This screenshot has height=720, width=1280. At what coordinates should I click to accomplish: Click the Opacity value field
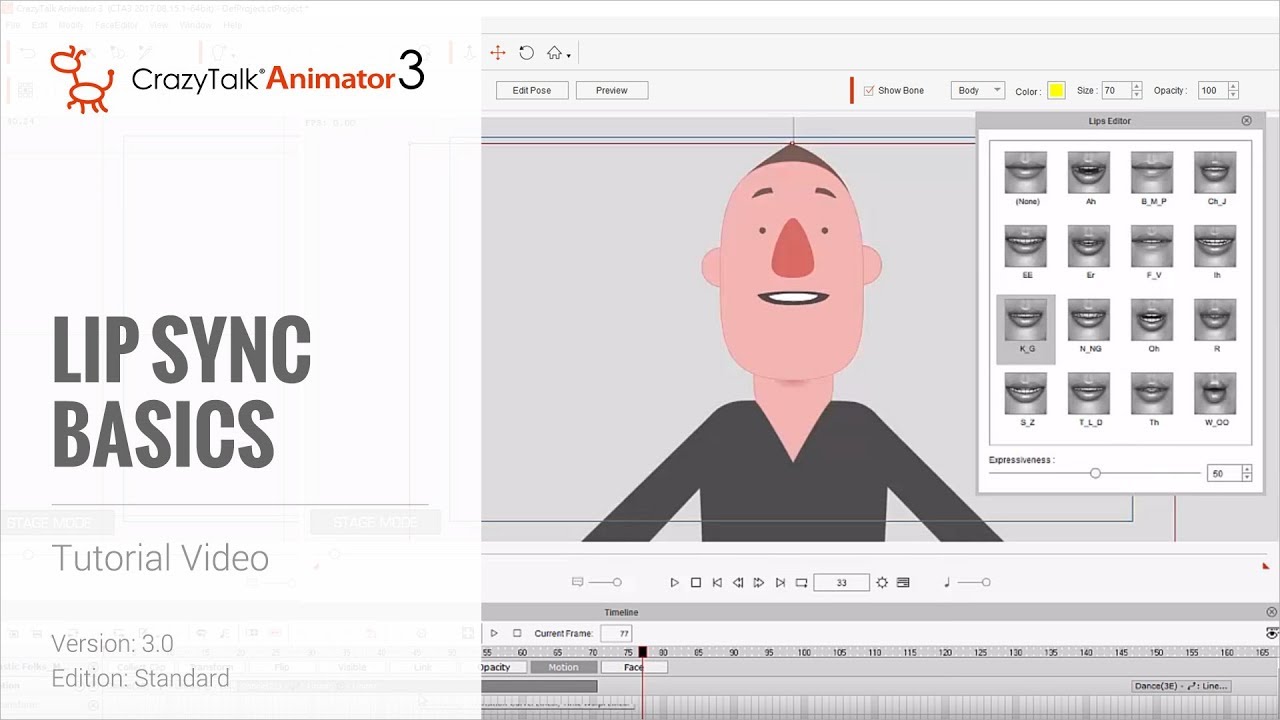1211,90
